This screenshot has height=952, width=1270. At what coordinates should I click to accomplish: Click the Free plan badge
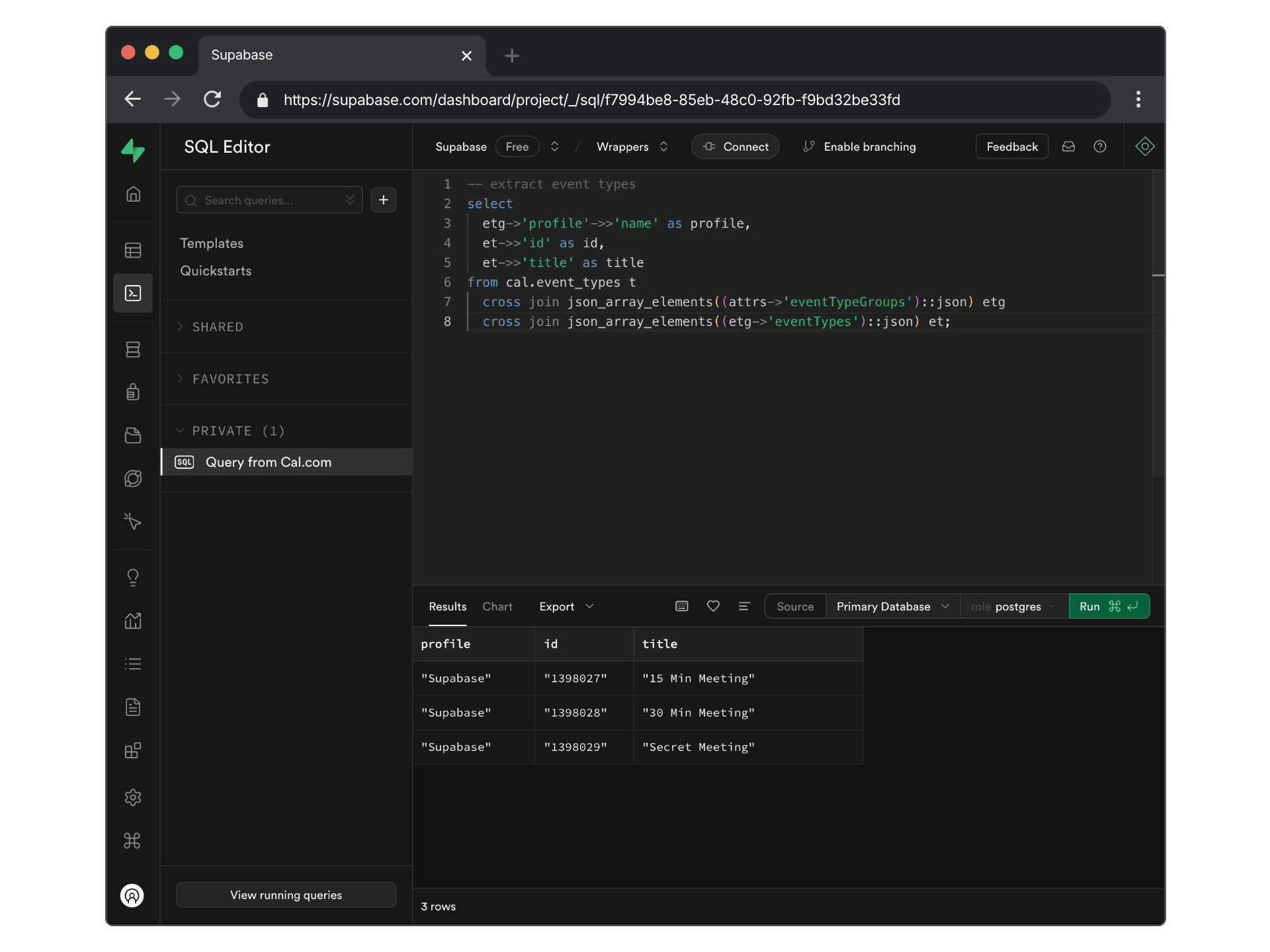pyautogui.click(x=517, y=147)
